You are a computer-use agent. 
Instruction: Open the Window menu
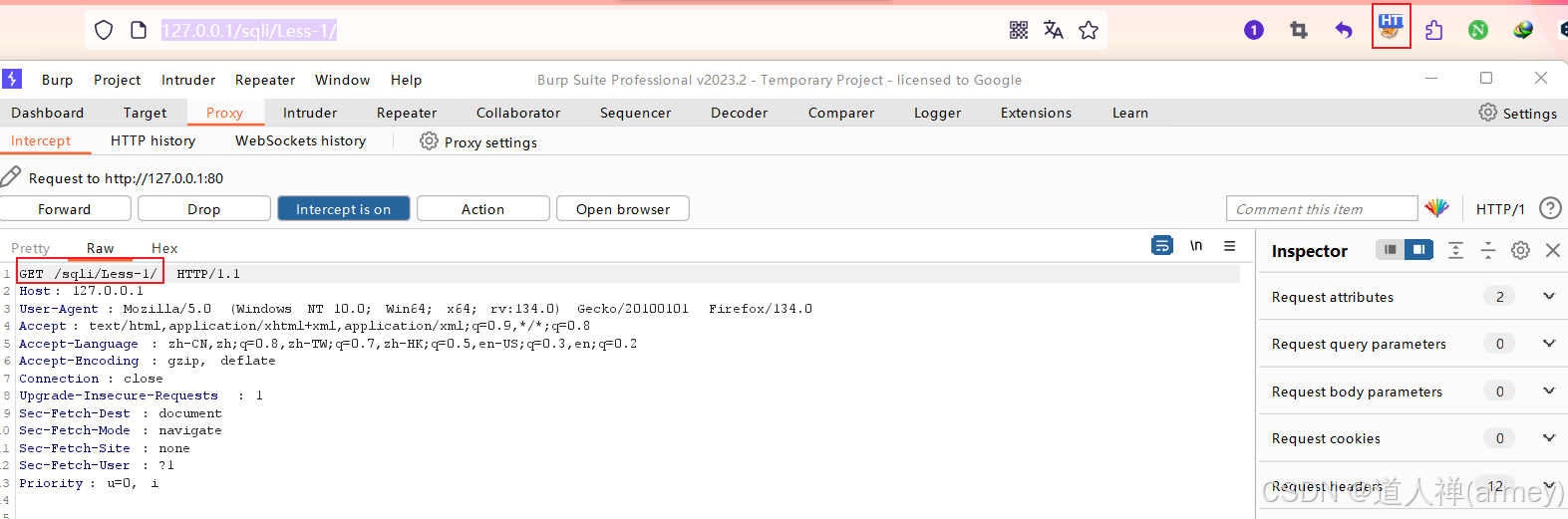[342, 80]
